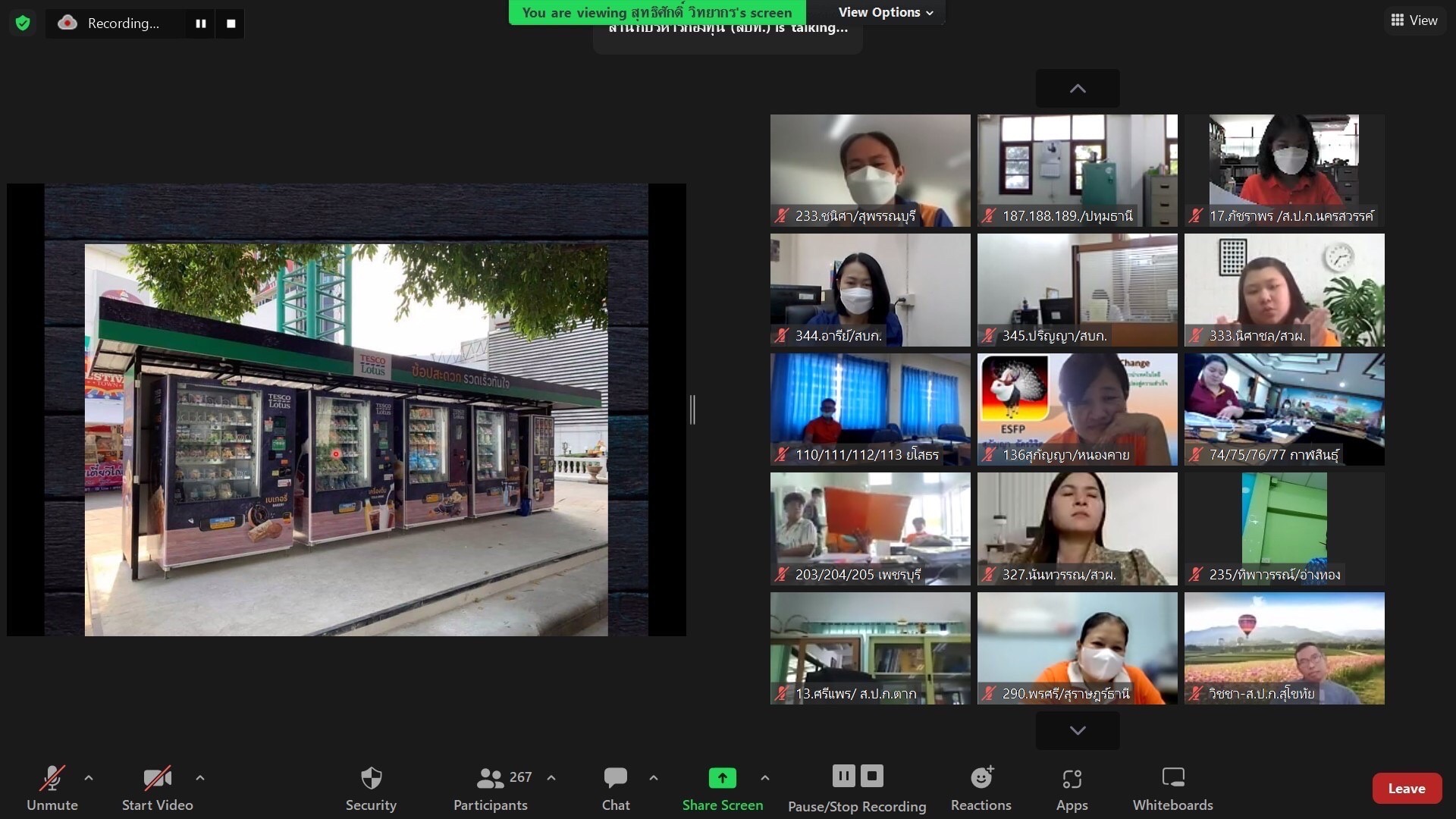Screen dimensions: 1456x819
Task: Click muted mic icon on 333.นิศาชล tile
Action: pos(1196,335)
